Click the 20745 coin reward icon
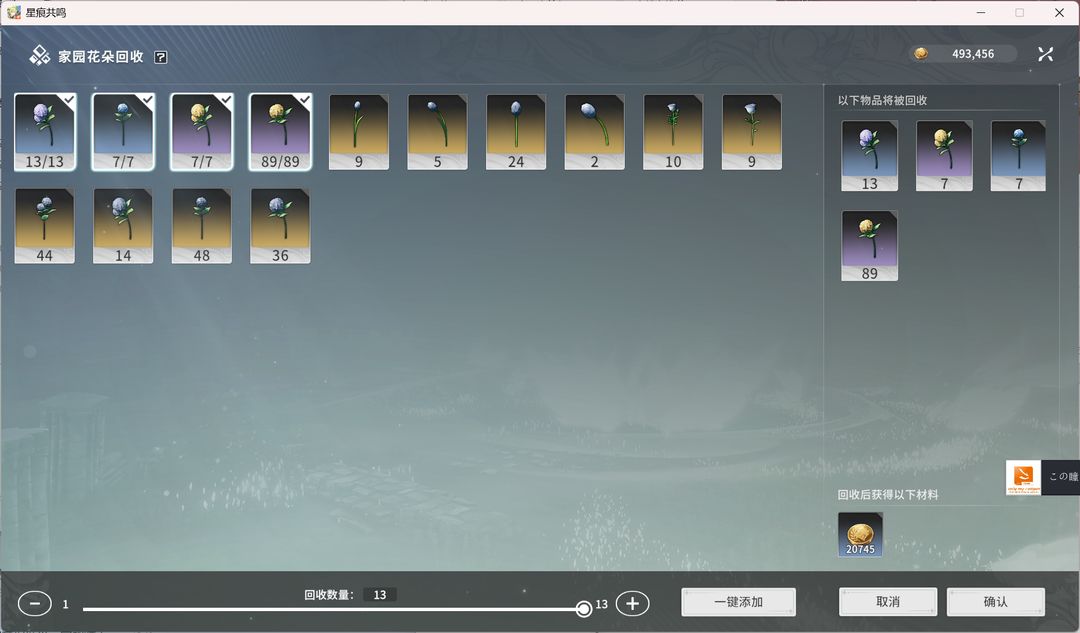Viewport: 1080px width, 633px height. coord(860,534)
